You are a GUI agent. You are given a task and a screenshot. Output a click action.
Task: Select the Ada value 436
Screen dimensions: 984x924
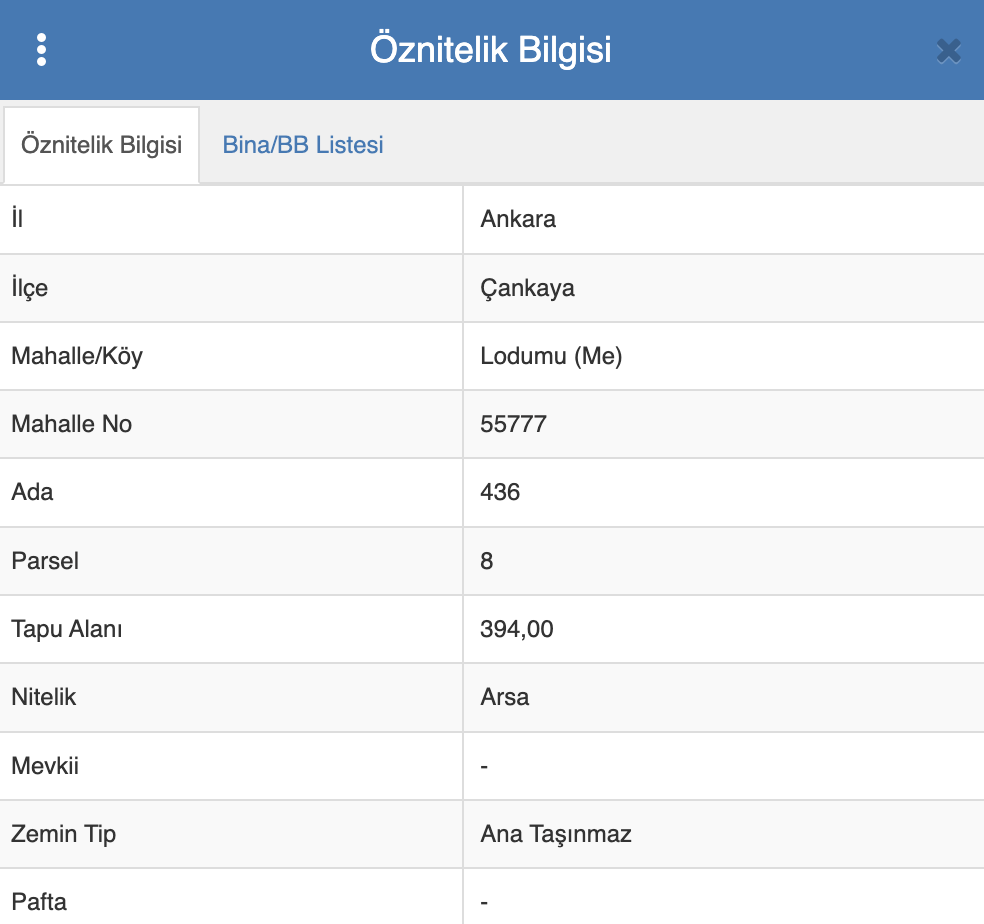coord(500,492)
